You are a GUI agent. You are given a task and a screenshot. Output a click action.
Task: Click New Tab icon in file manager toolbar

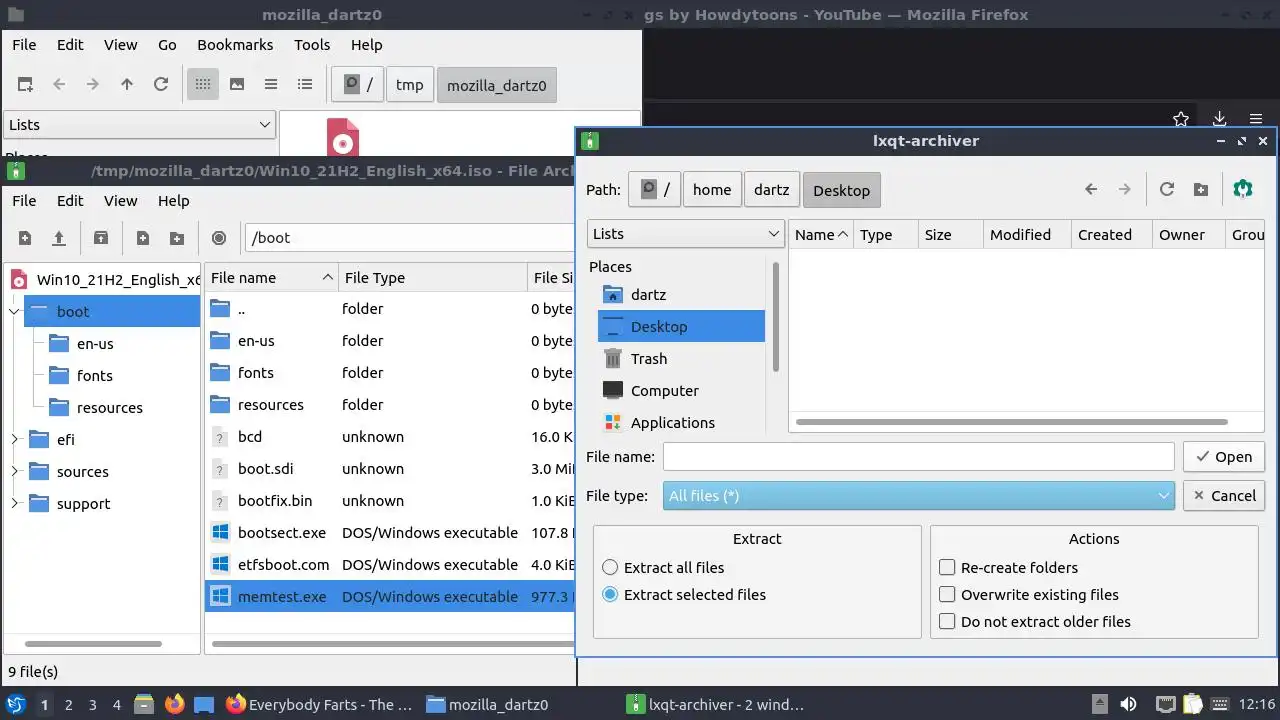pos(25,85)
